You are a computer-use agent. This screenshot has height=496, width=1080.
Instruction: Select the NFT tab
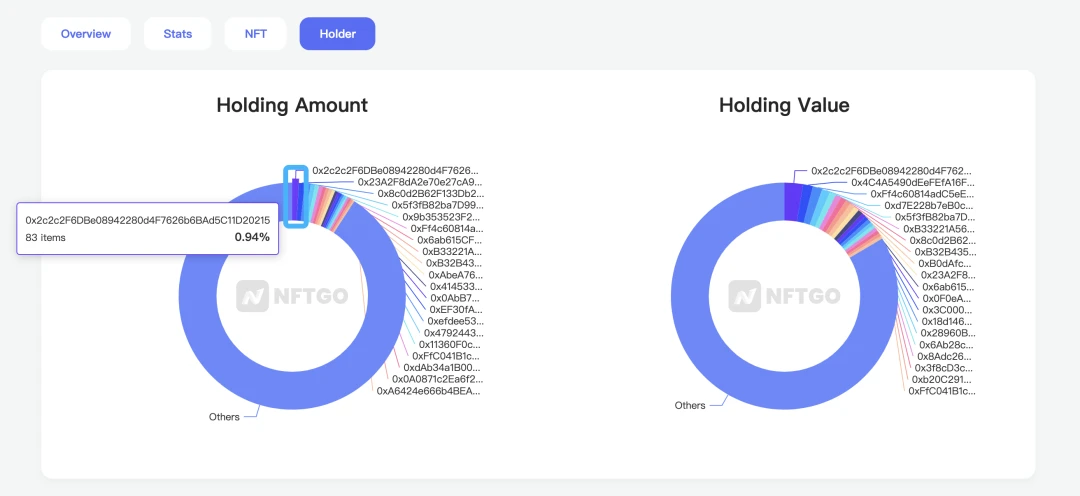pyautogui.click(x=256, y=33)
